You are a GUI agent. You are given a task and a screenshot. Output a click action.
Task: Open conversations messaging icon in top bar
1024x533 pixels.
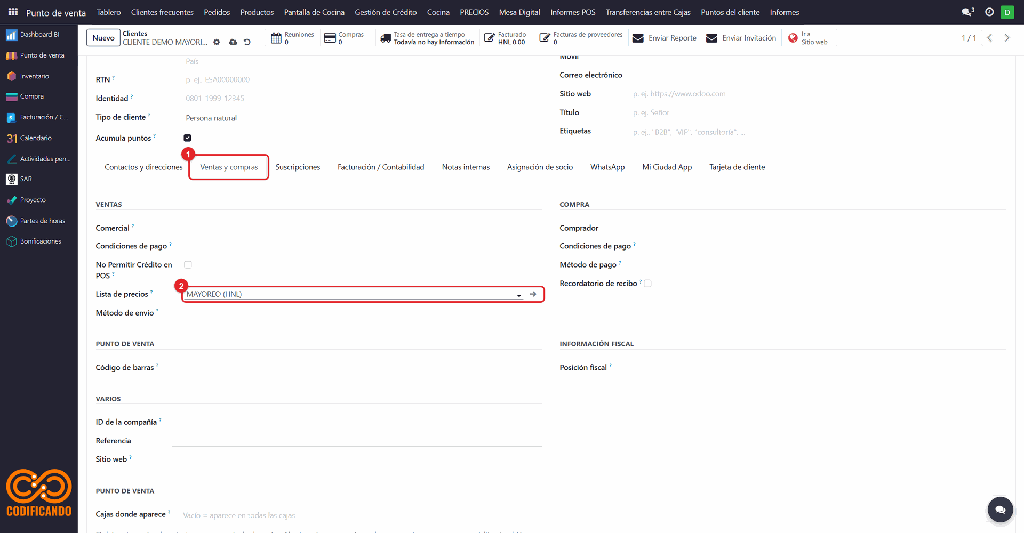[968, 12]
